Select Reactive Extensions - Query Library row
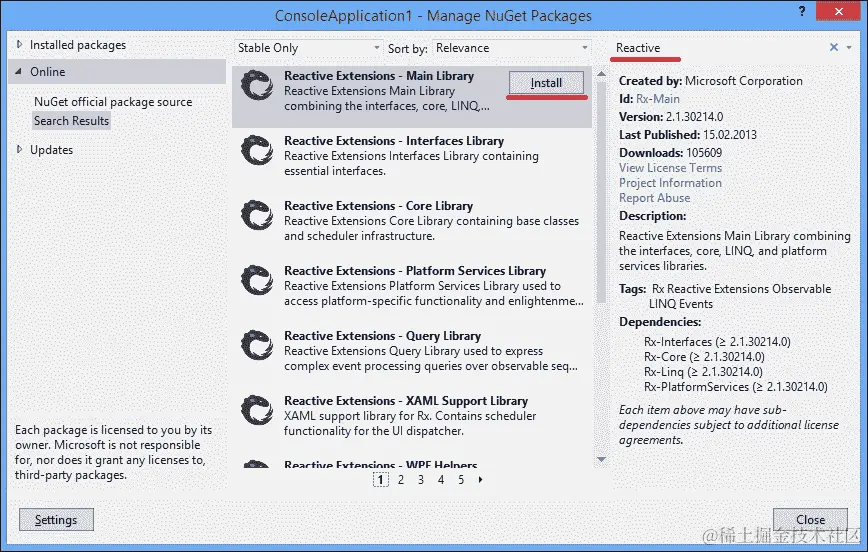This screenshot has height=552, width=868. coord(412,350)
